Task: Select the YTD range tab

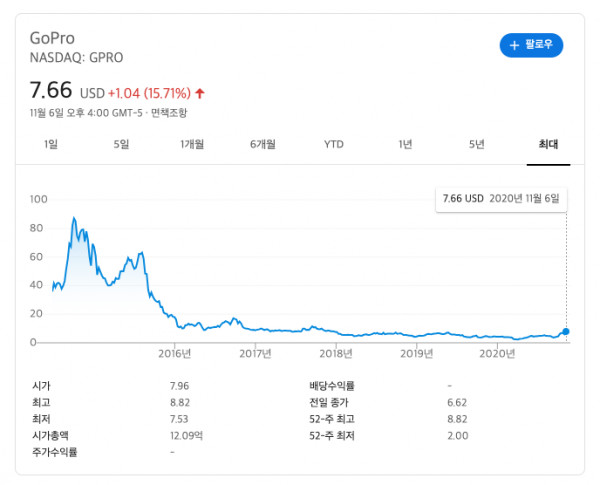Action: click(x=334, y=144)
